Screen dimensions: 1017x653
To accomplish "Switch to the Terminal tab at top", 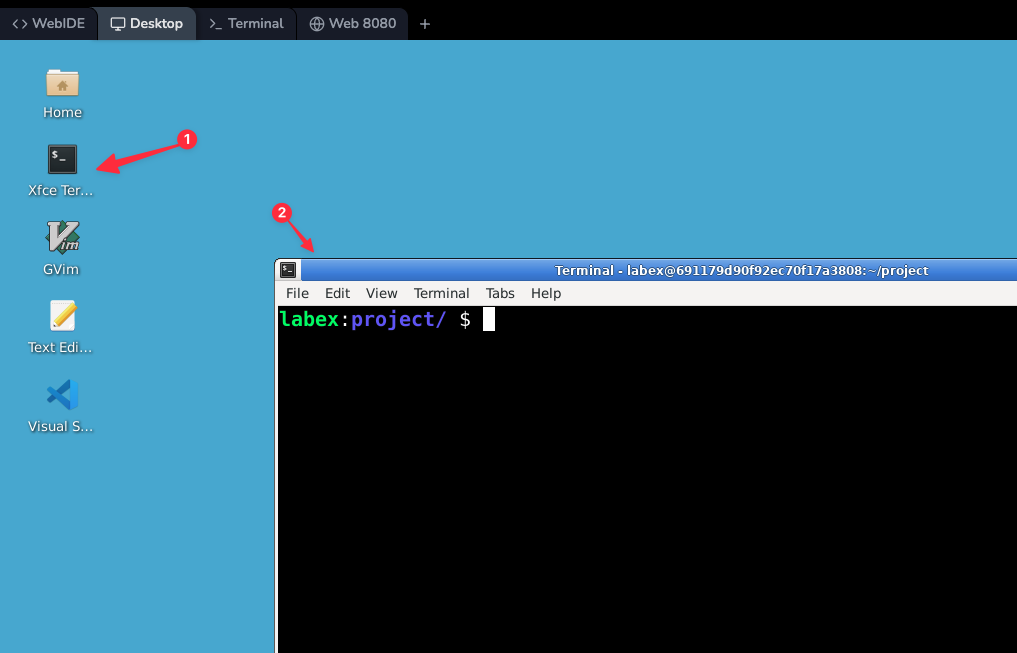I will (x=245, y=22).
